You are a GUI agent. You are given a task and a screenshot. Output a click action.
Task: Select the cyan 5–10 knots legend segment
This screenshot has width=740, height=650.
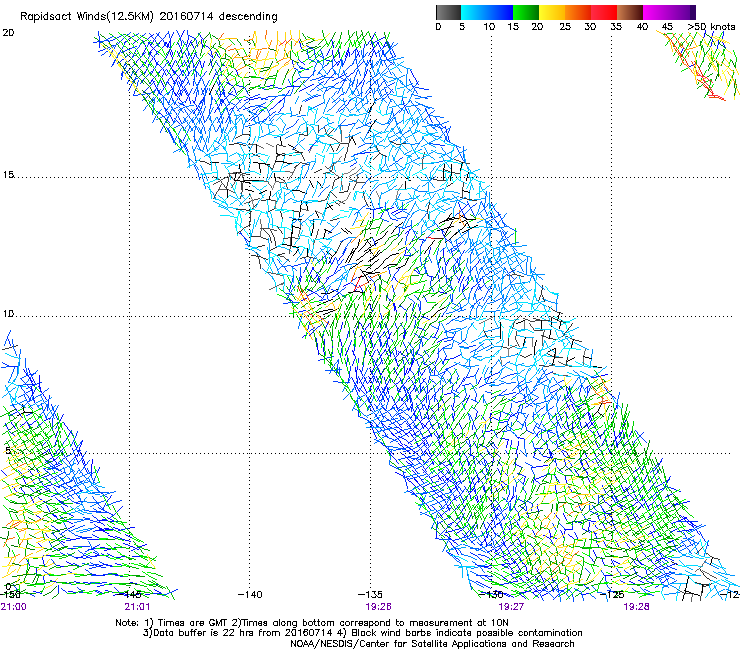(x=473, y=12)
